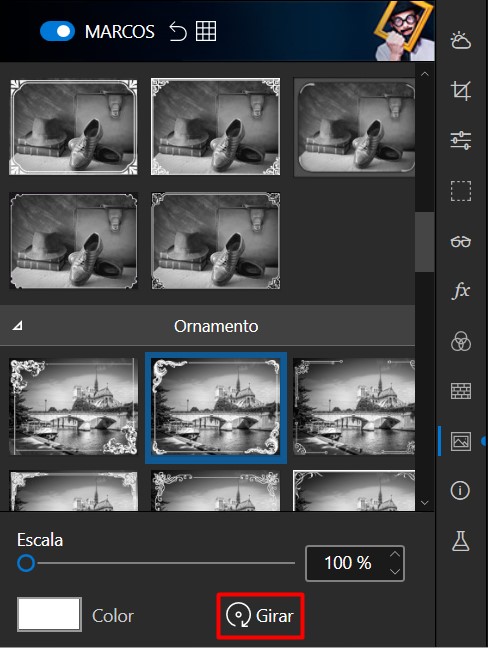Select the first Ornamento frame thumbnail
488x648 pixels.
click(73, 407)
